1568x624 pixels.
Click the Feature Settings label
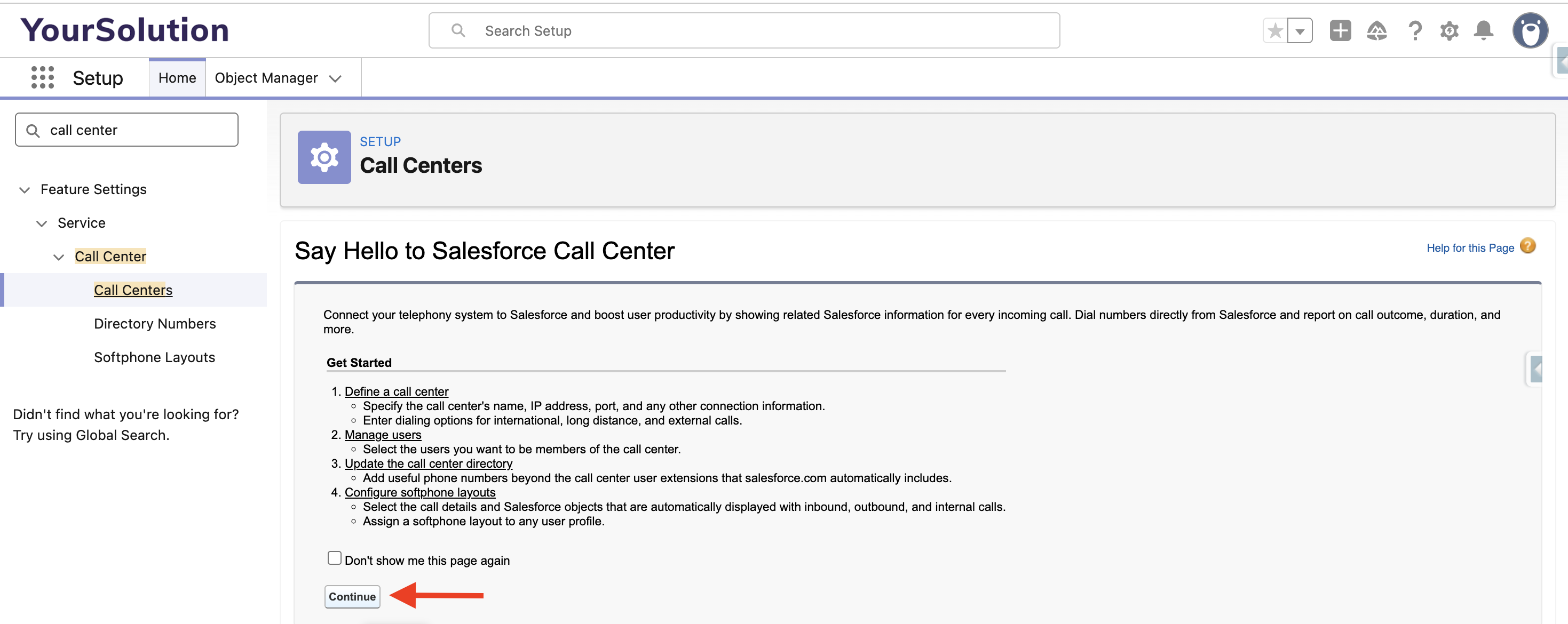(x=94, y=189)
